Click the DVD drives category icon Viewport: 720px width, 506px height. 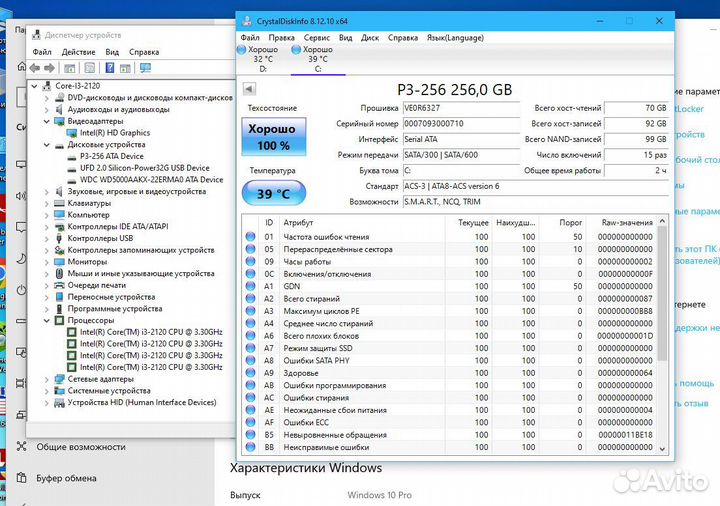pyautogui.click(x=59, y=97)
